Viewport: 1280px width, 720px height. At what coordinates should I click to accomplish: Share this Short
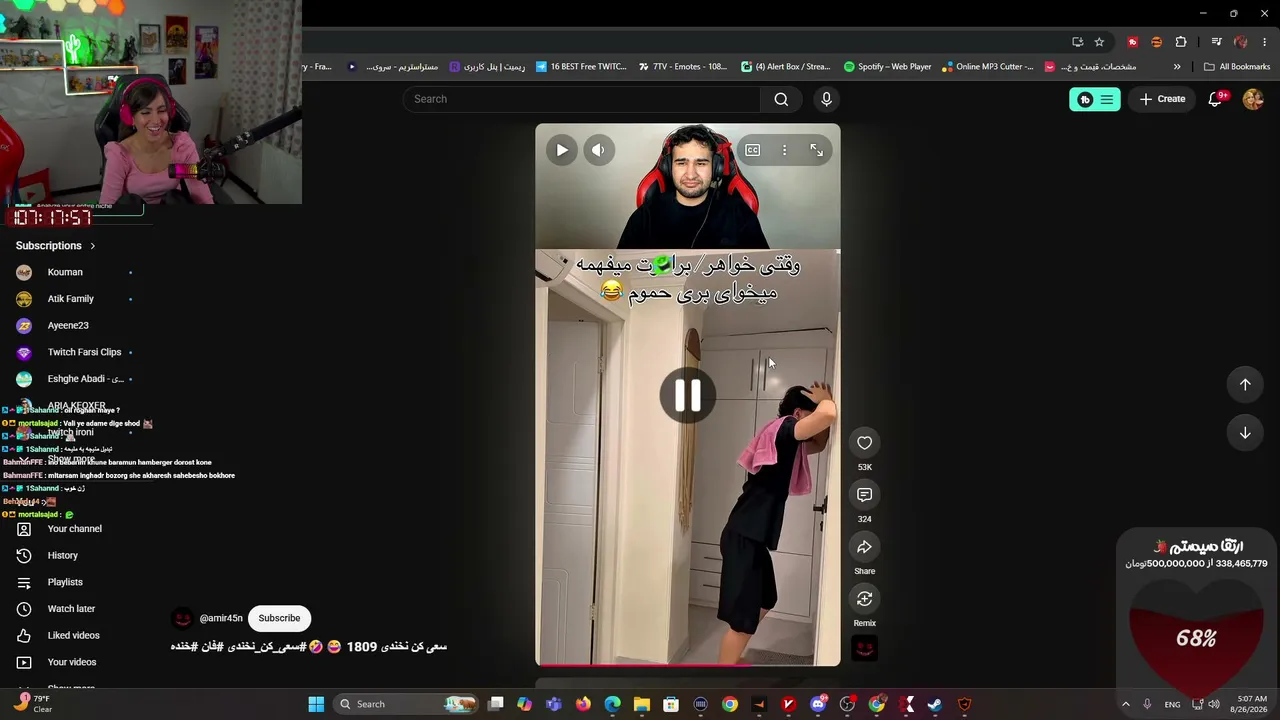865,547
